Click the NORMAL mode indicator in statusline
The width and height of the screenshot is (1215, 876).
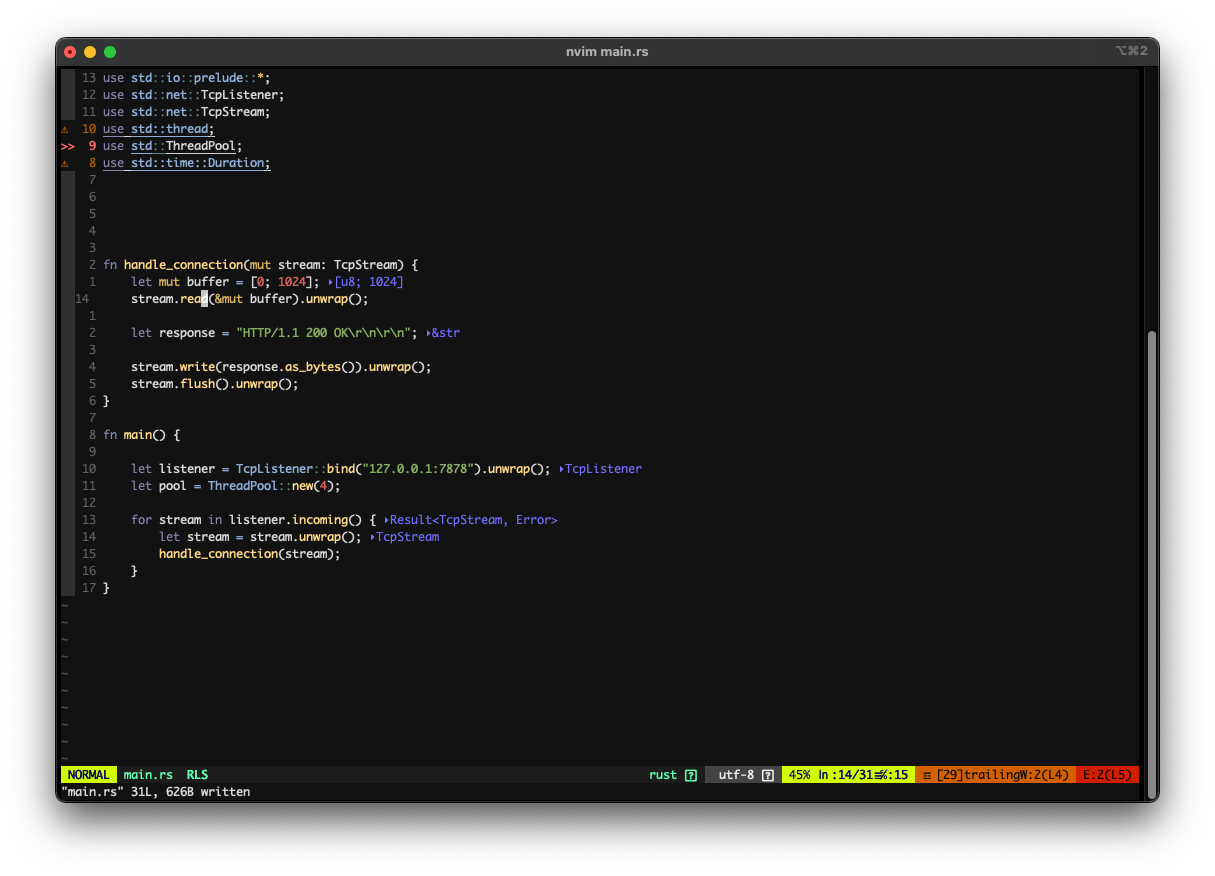(x=89, y=775)
